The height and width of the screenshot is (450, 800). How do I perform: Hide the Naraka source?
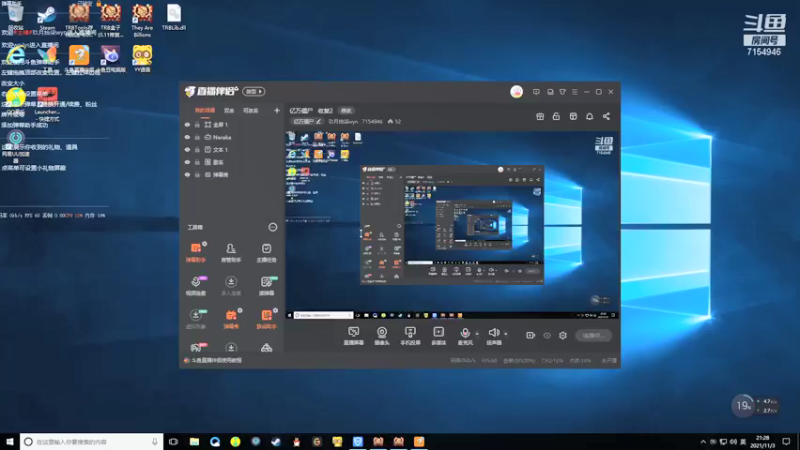pyautogui.click(x=187, y=137)
